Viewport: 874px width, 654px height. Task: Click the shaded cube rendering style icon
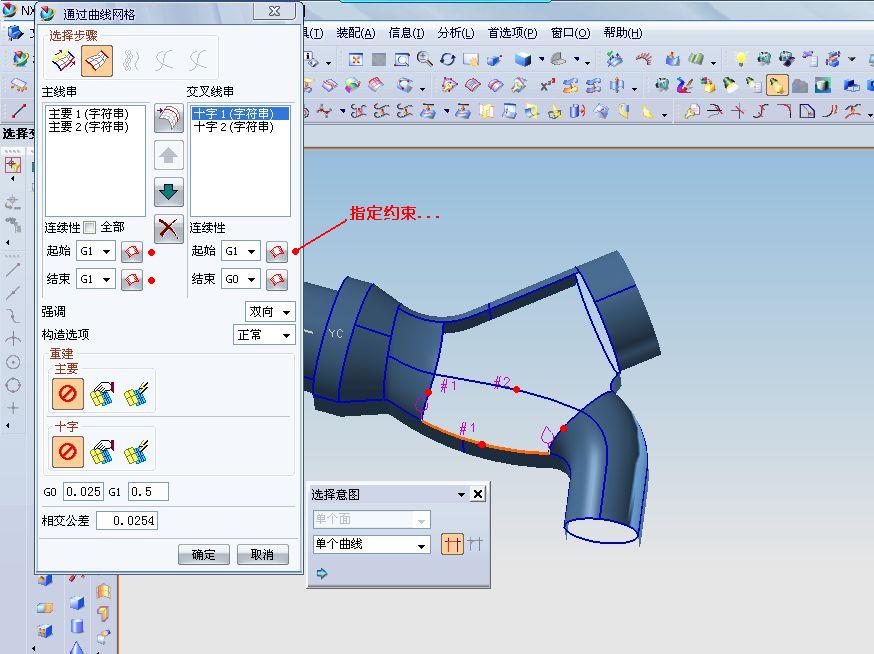pos(523,59)
